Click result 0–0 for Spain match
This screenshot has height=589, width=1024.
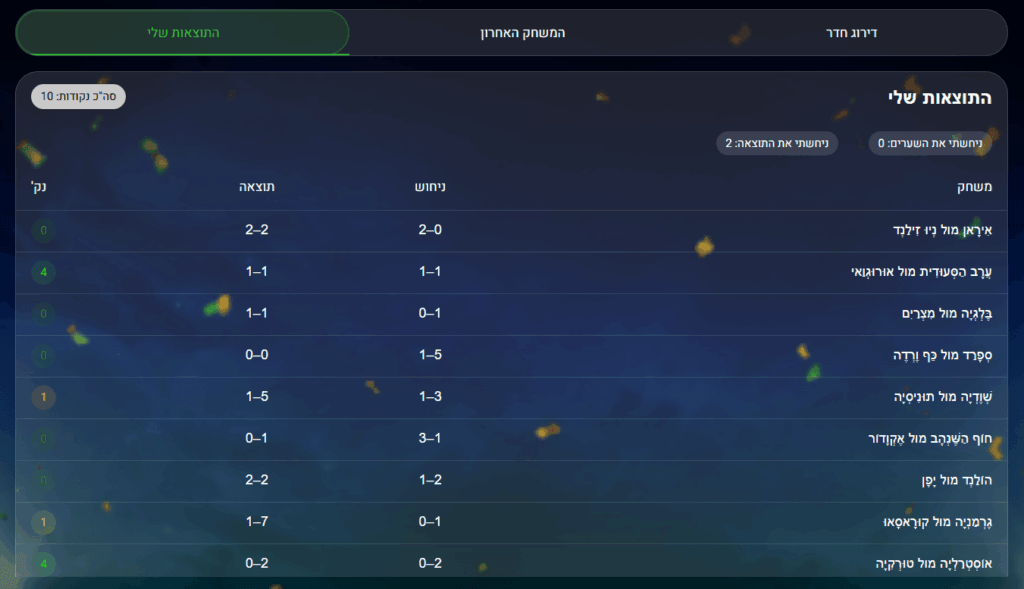click(x=257, y=355)
